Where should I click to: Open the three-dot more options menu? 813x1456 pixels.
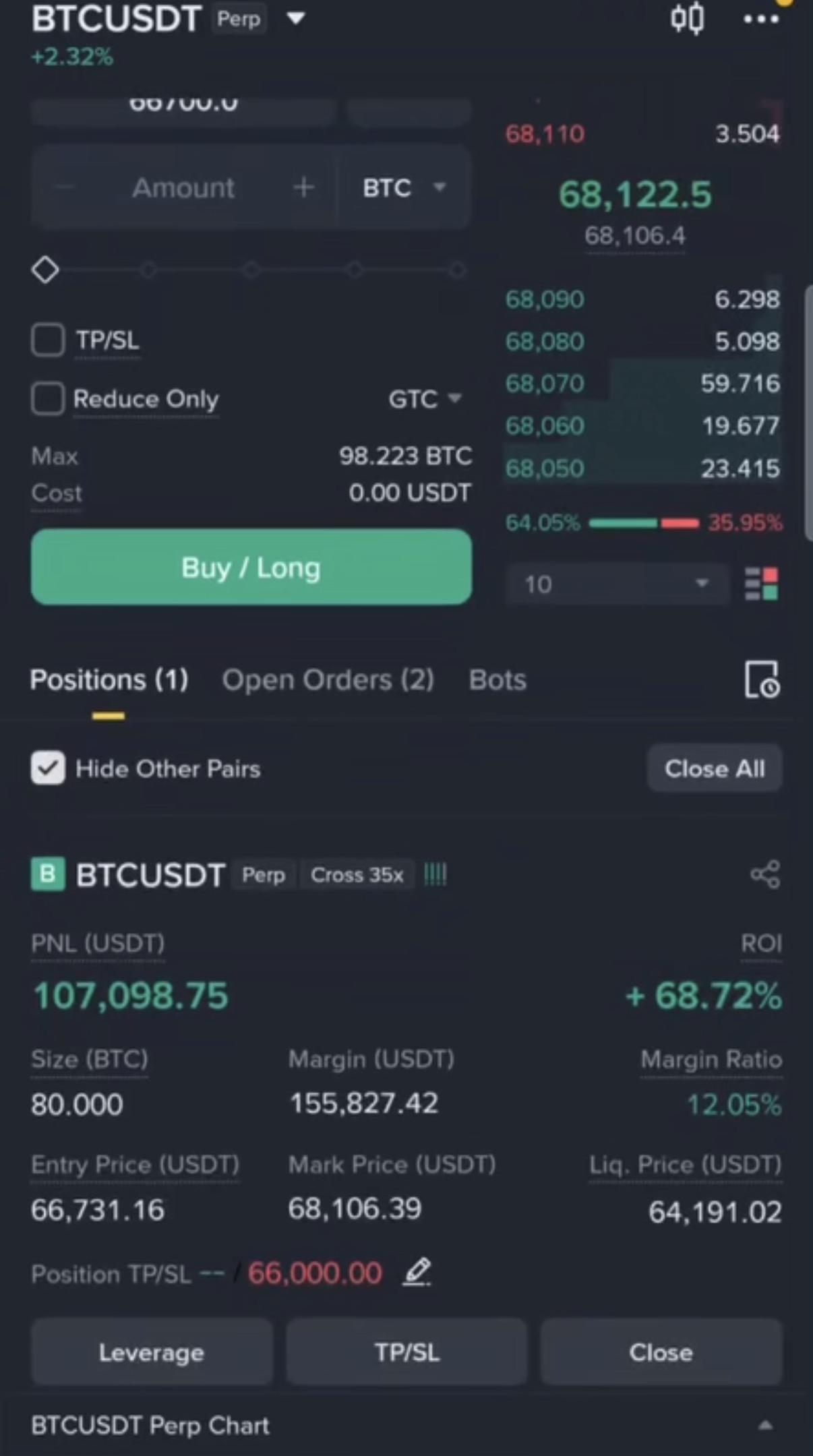(x=761, y=20)
